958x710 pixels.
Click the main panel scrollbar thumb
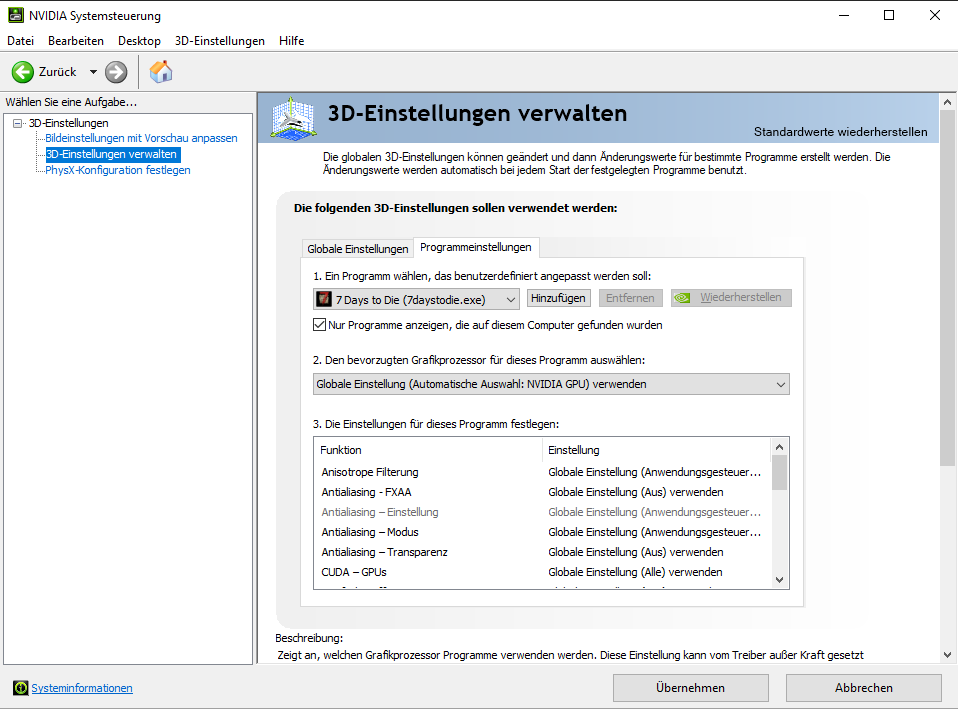point(948,288)
